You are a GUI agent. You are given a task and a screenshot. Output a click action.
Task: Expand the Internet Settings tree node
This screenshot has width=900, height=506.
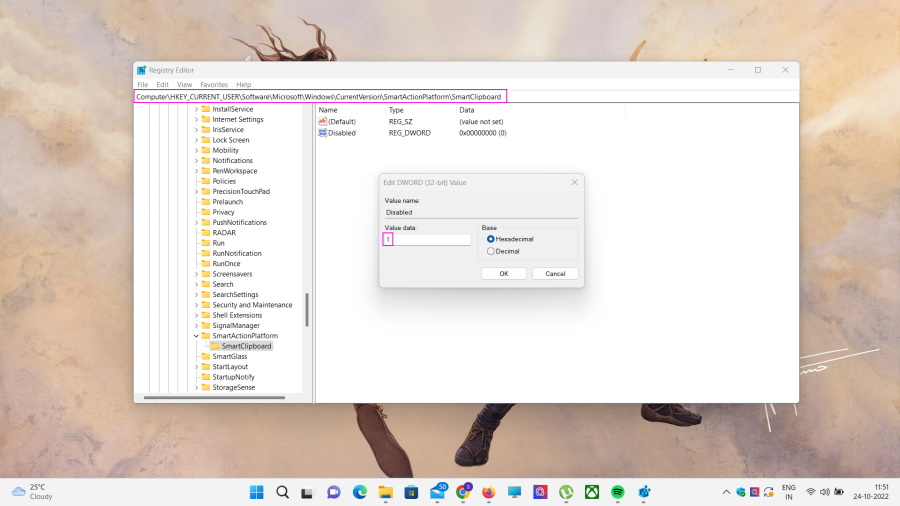click(196, 119)
